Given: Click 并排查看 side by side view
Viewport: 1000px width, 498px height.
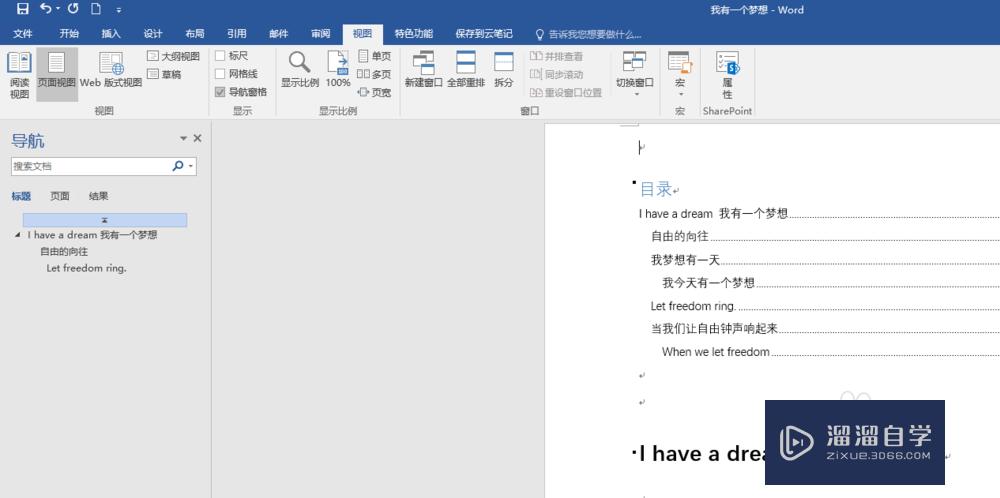Looking at the screenshot, I should coord(556,56).
